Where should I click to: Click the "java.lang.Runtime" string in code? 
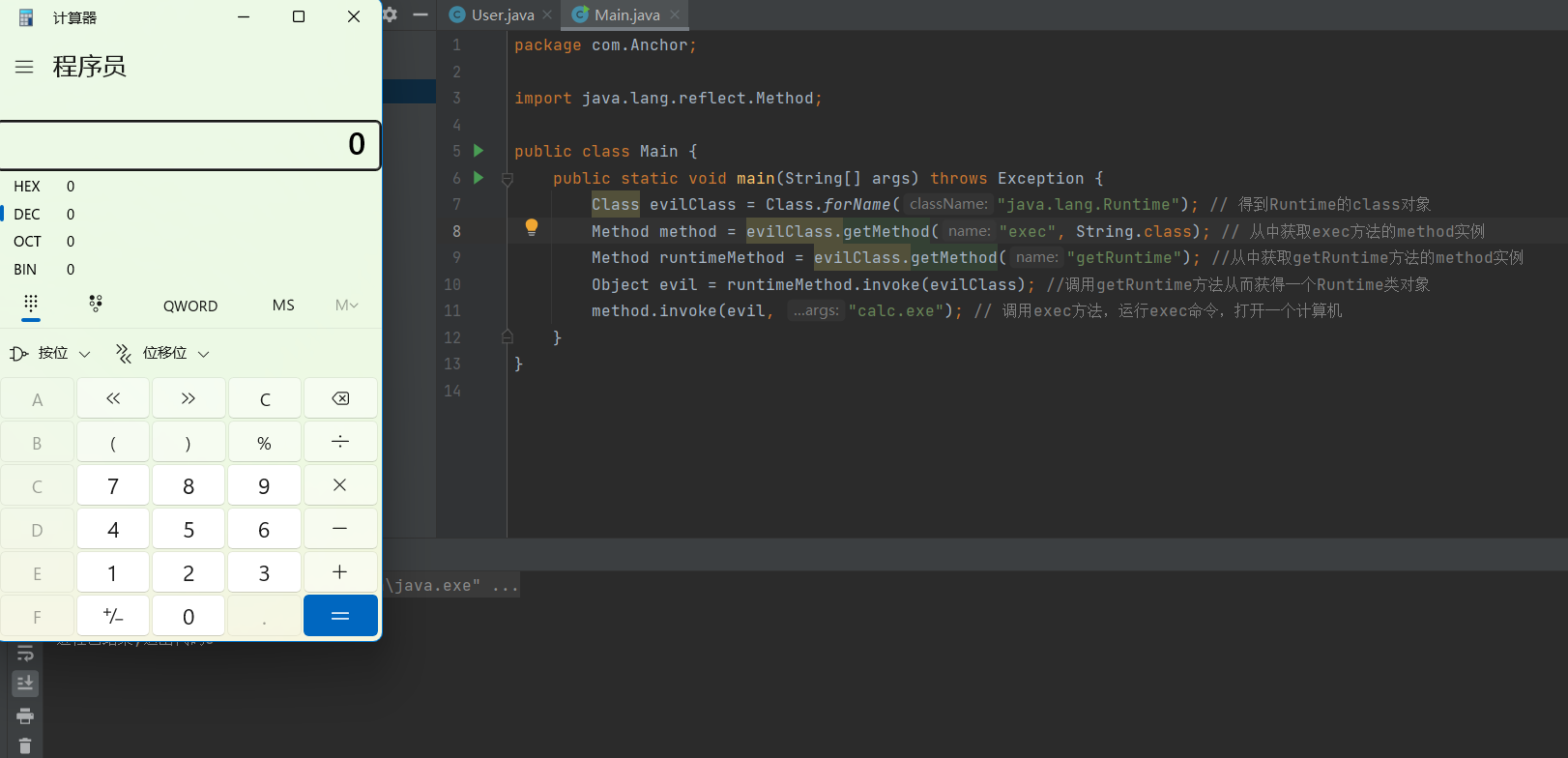click(x=1089, y=204)
